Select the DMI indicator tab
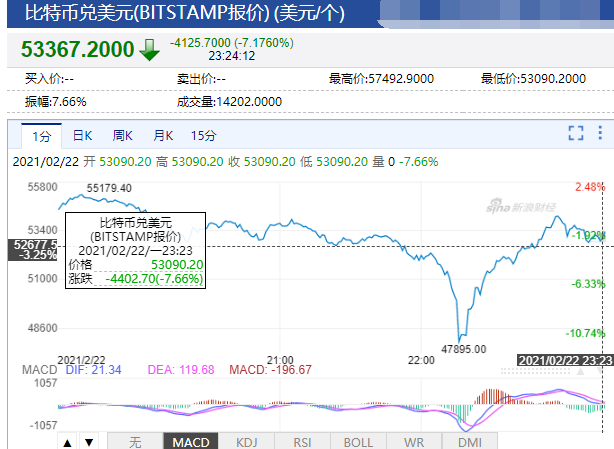This screenshot has width=614, height=449. (x=470, y=442)
